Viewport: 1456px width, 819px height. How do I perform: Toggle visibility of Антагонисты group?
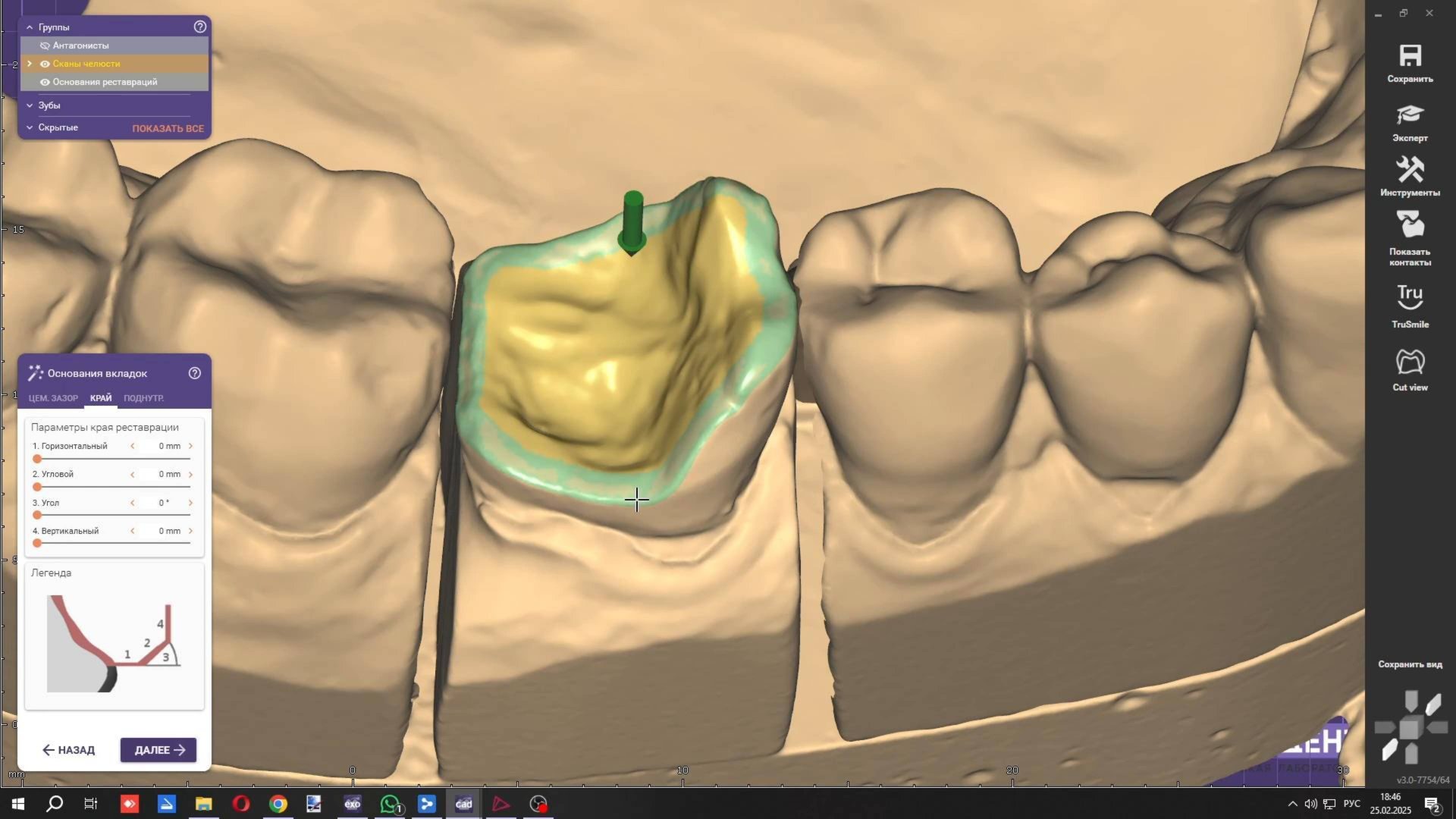coord(45,45)
